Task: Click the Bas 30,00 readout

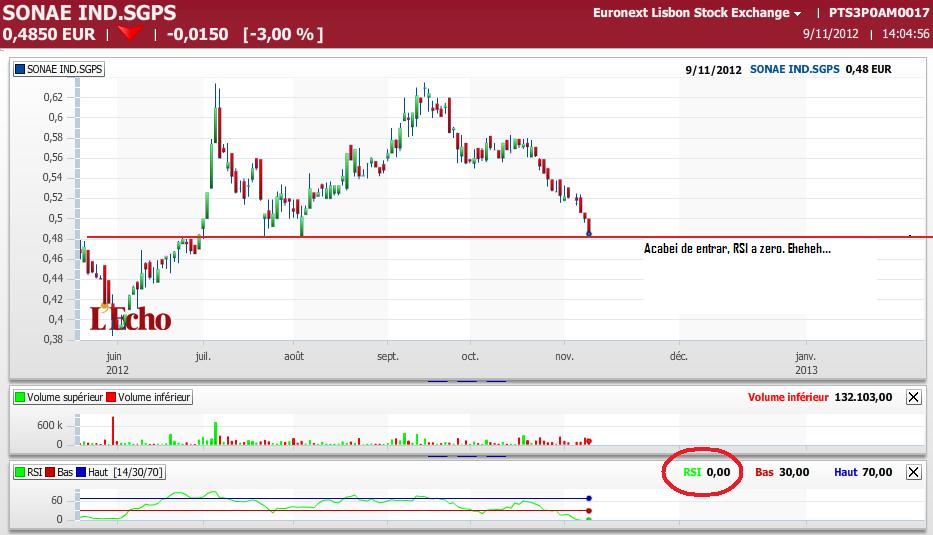Action: click(x=782, y=472)
